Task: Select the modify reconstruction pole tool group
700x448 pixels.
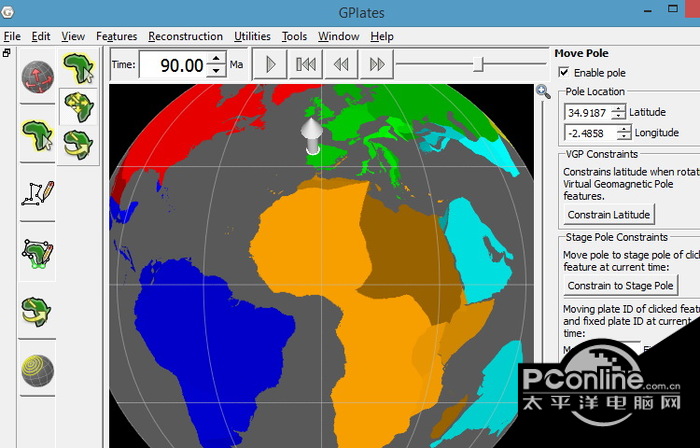Action: point(38,311)
